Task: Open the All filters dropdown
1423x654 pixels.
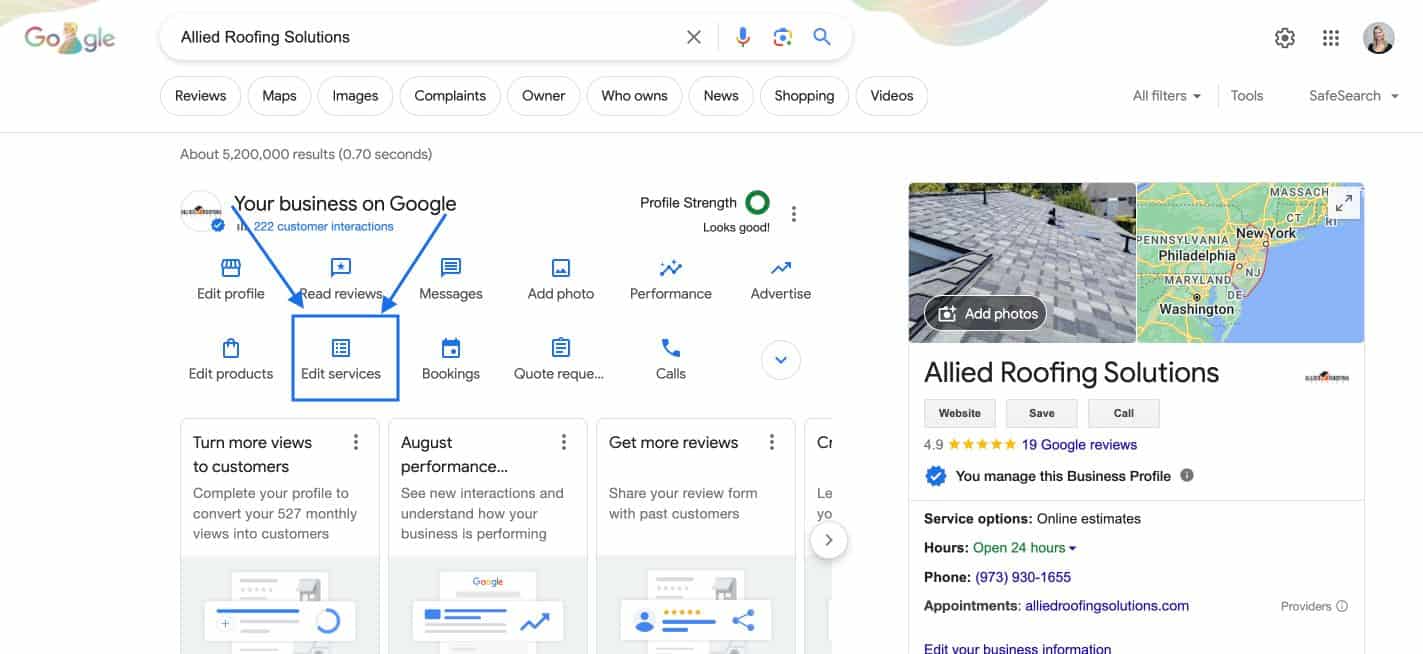Action: point(1166,96)
